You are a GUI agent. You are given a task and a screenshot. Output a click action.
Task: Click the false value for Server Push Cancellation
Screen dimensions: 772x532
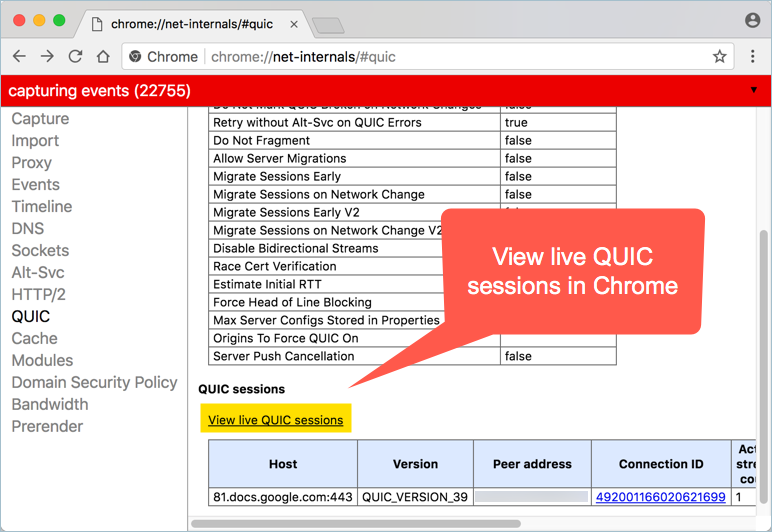click(x=518, y=356)
